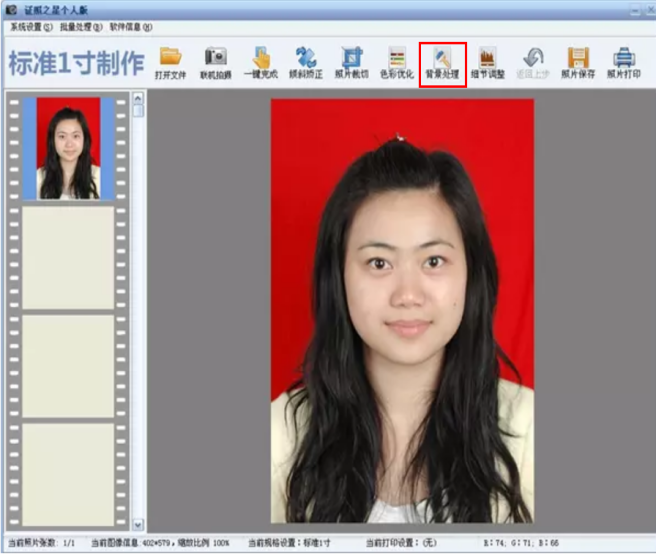Click status text 当前照片张数: 1/1
657x554 pixels.
41,543
